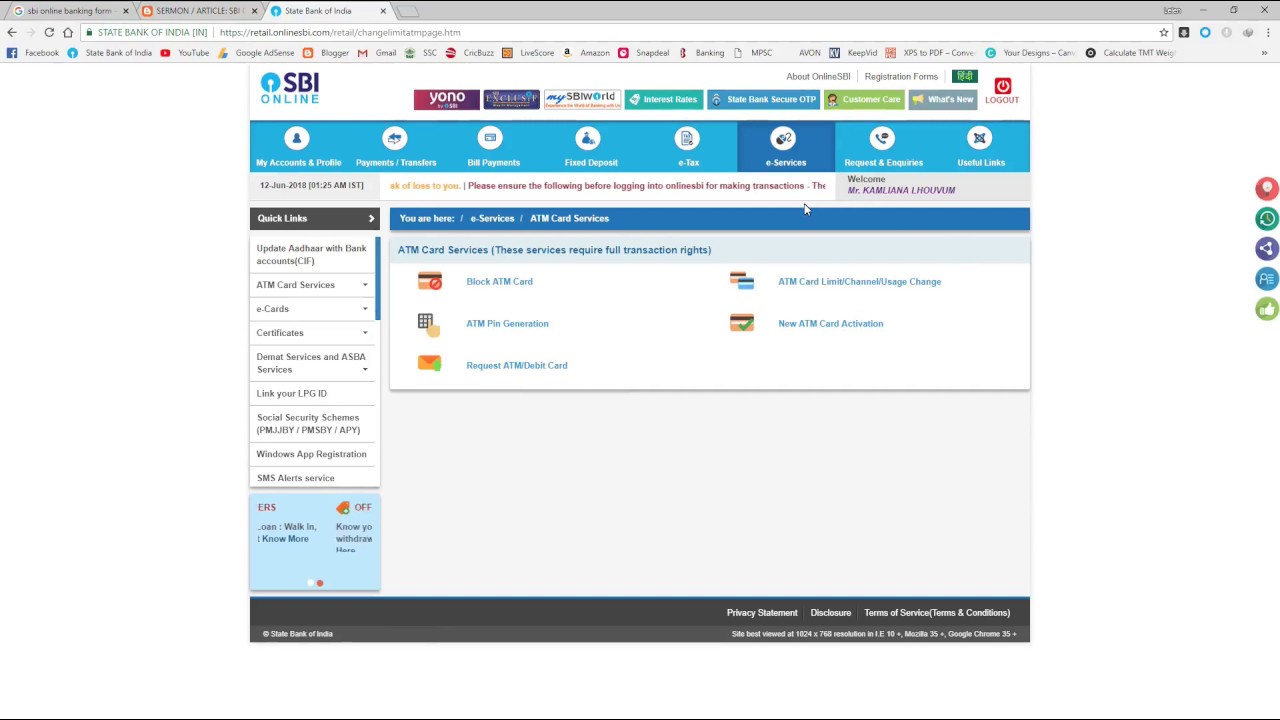Viewport: 1280px width, 720px height.
Task: Open Chrome menu three dots
Action: [x=1267, y=32]
